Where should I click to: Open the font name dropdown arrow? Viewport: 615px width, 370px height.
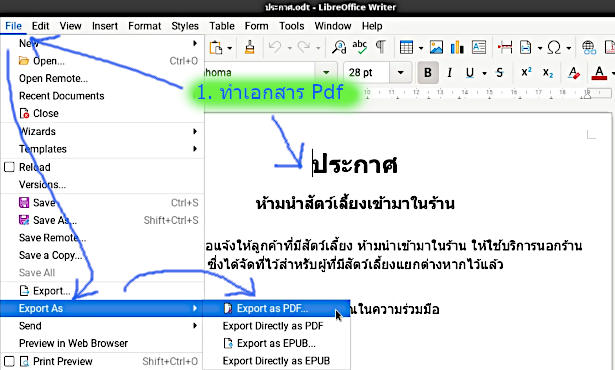[x=326, y=72]
